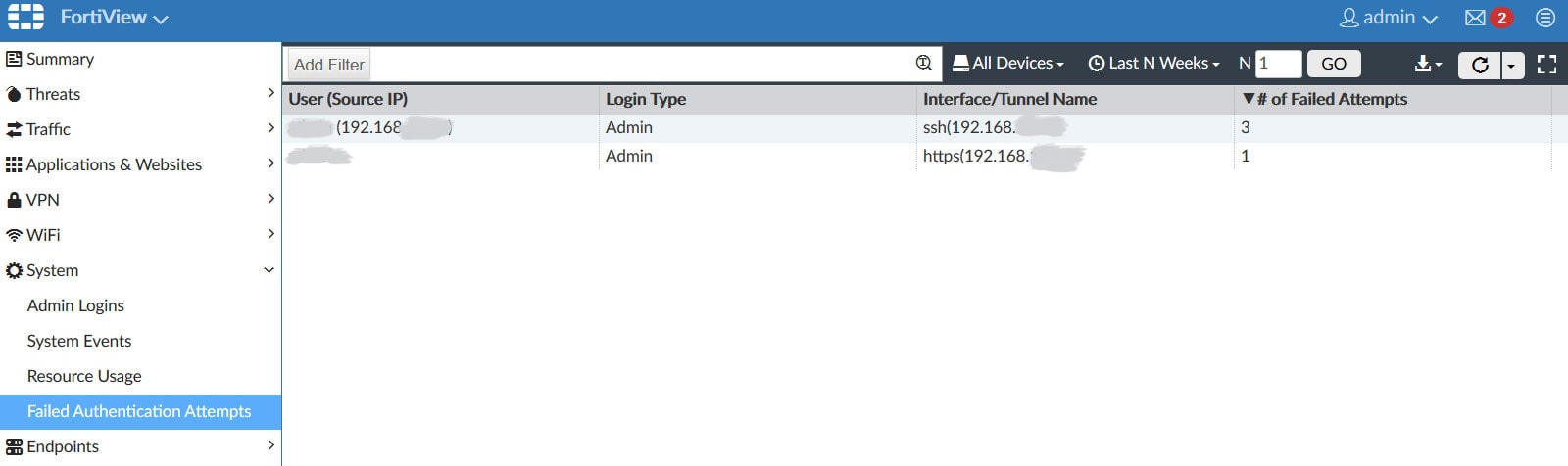The image size is (1568, 466).
Task: Open the All Devices dropdown
Action: pyautogui.click(x=1008, y=64)
